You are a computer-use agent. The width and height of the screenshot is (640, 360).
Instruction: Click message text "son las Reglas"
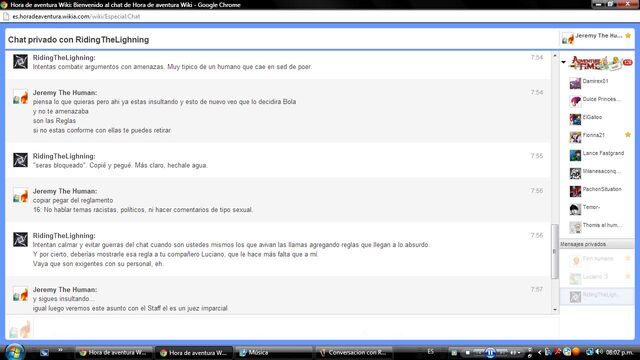tap(54, 121)
